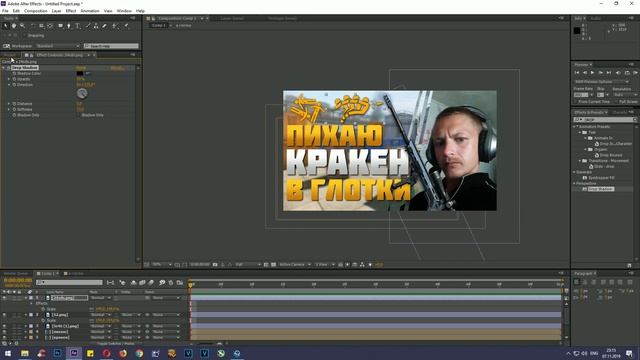
Task: Hide the first layer with eye toggle
Action: (x=4, y=298)
